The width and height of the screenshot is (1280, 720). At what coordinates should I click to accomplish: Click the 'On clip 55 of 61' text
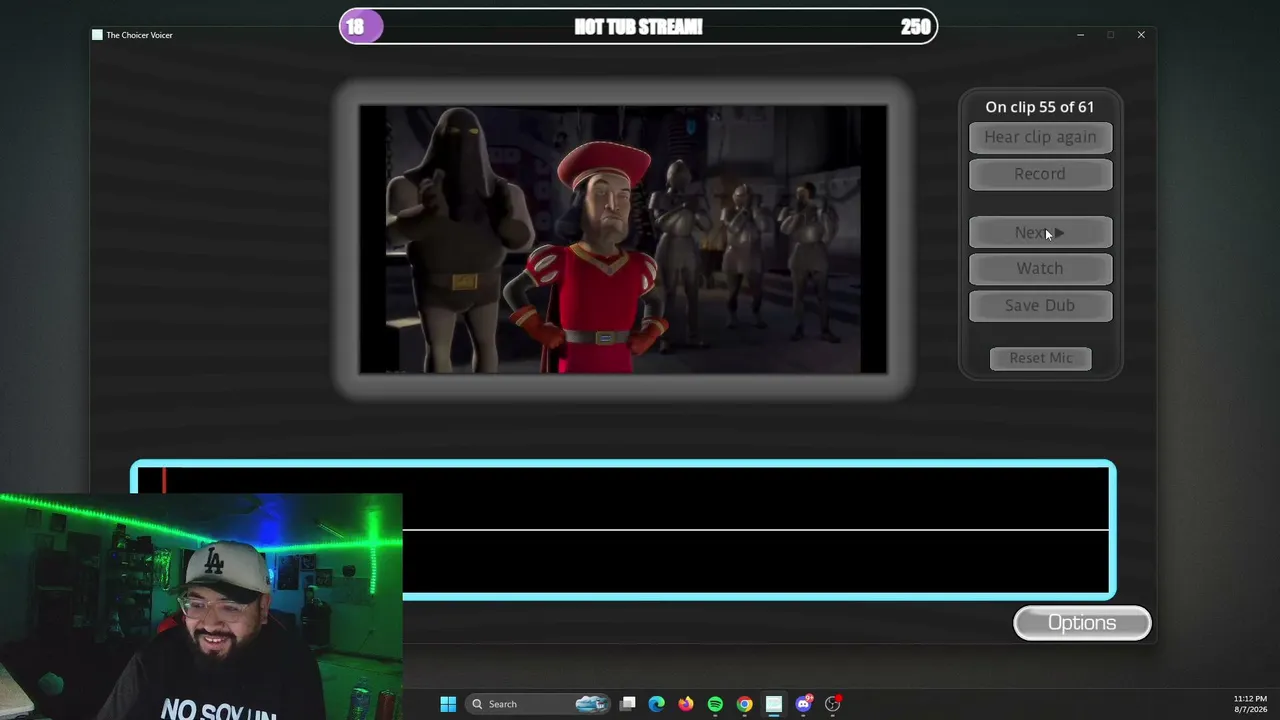pyautogui.click(x=1040, y=107)
